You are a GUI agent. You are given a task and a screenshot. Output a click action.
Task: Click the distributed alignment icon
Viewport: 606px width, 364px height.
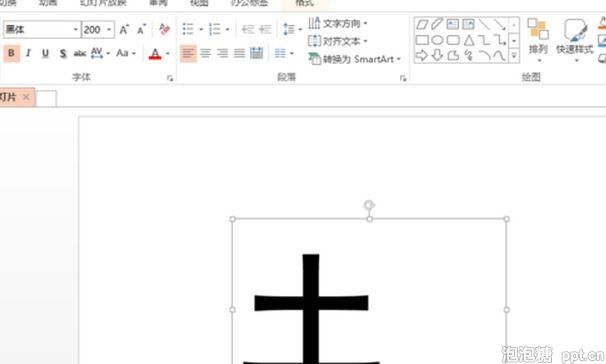pos(256,53)
